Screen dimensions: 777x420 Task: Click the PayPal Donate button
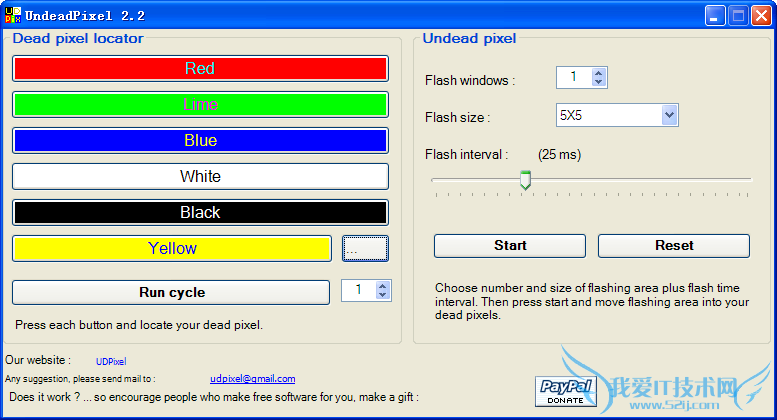[x=566, y=391]
